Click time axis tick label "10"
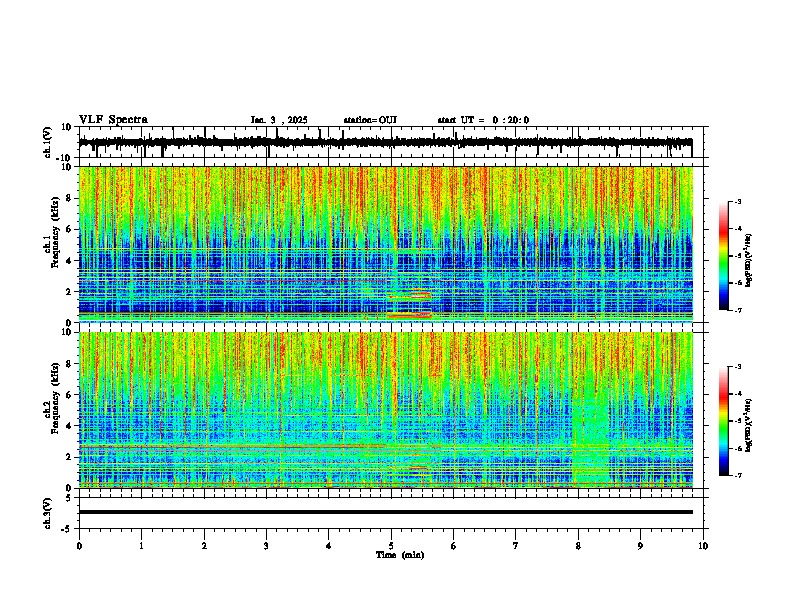Viewport: 792px width, 612px height. coord(703,546)
